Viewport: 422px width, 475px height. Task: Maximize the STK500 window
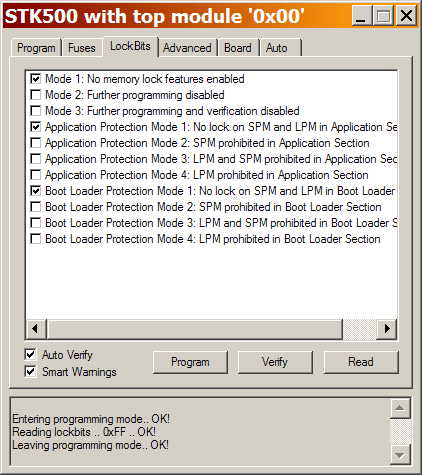pyautogui.click(x=384, y=16)
